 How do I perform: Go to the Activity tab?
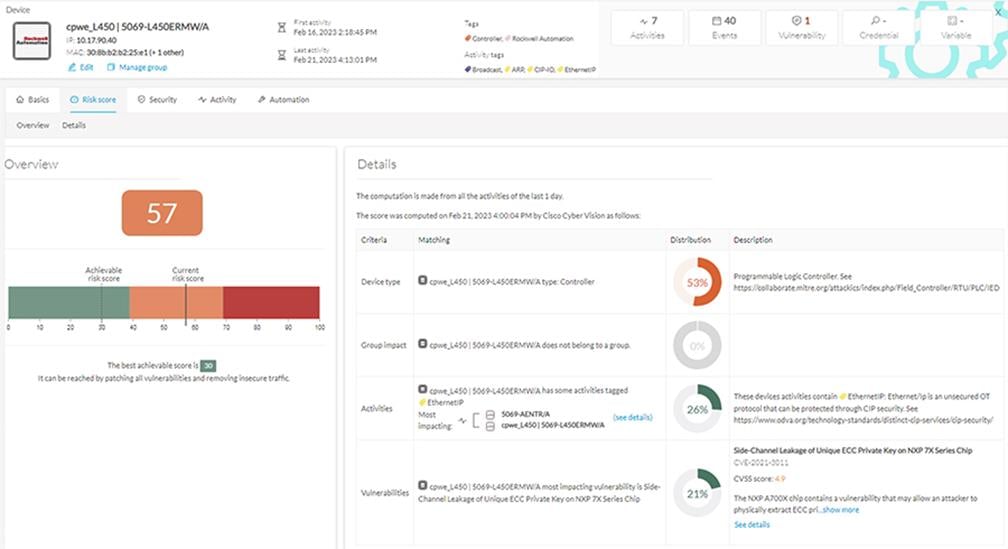[x=217, y=100]
